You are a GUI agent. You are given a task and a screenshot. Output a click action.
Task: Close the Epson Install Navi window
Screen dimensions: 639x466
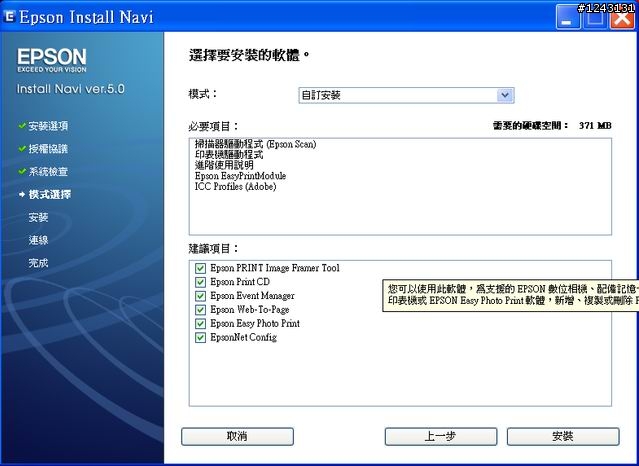click(622, 18)
